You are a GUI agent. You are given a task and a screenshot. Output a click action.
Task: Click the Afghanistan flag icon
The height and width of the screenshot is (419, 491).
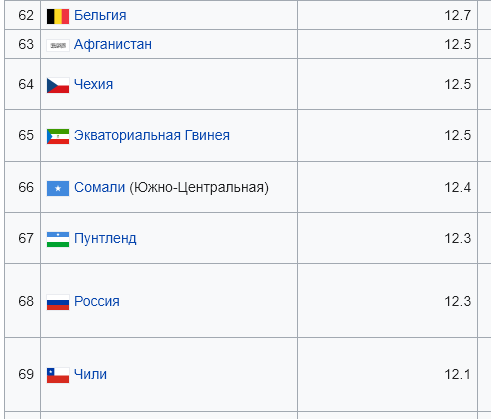[58, 45]
